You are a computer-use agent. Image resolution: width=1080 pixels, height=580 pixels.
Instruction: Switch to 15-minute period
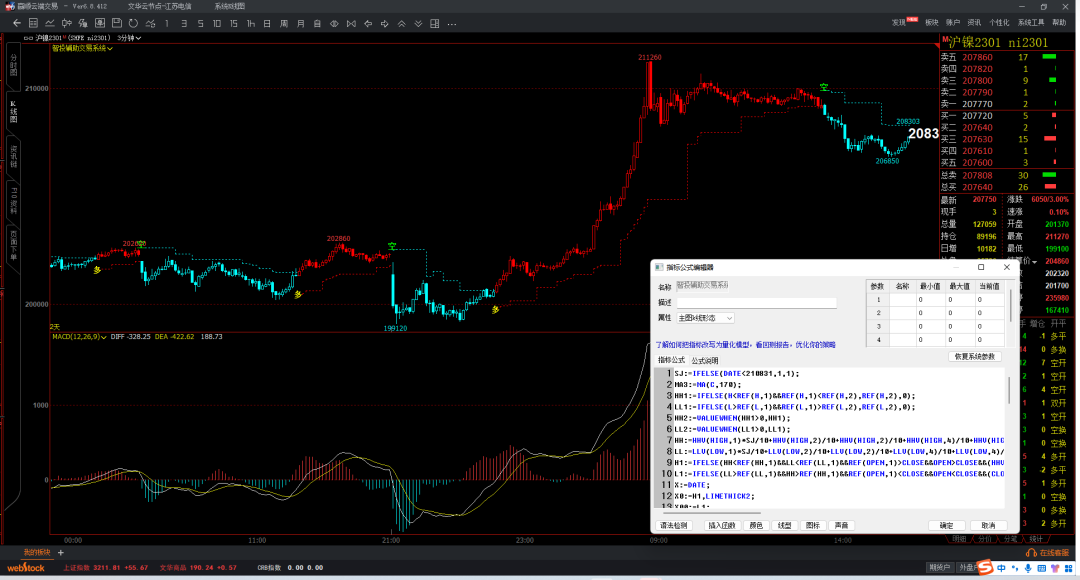[x=233, y=23]
